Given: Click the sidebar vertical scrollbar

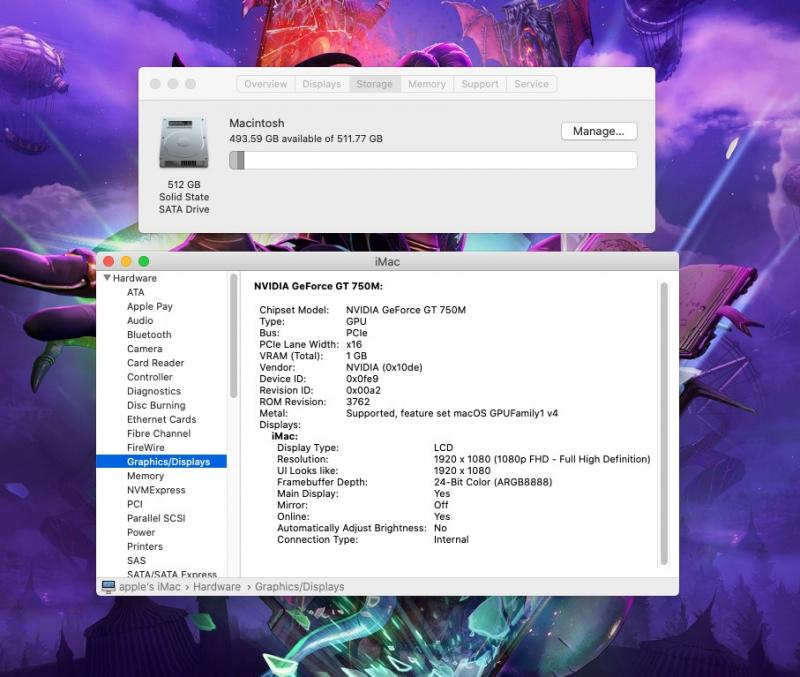Looking at the screenshot, I should (x=234, y=336).
